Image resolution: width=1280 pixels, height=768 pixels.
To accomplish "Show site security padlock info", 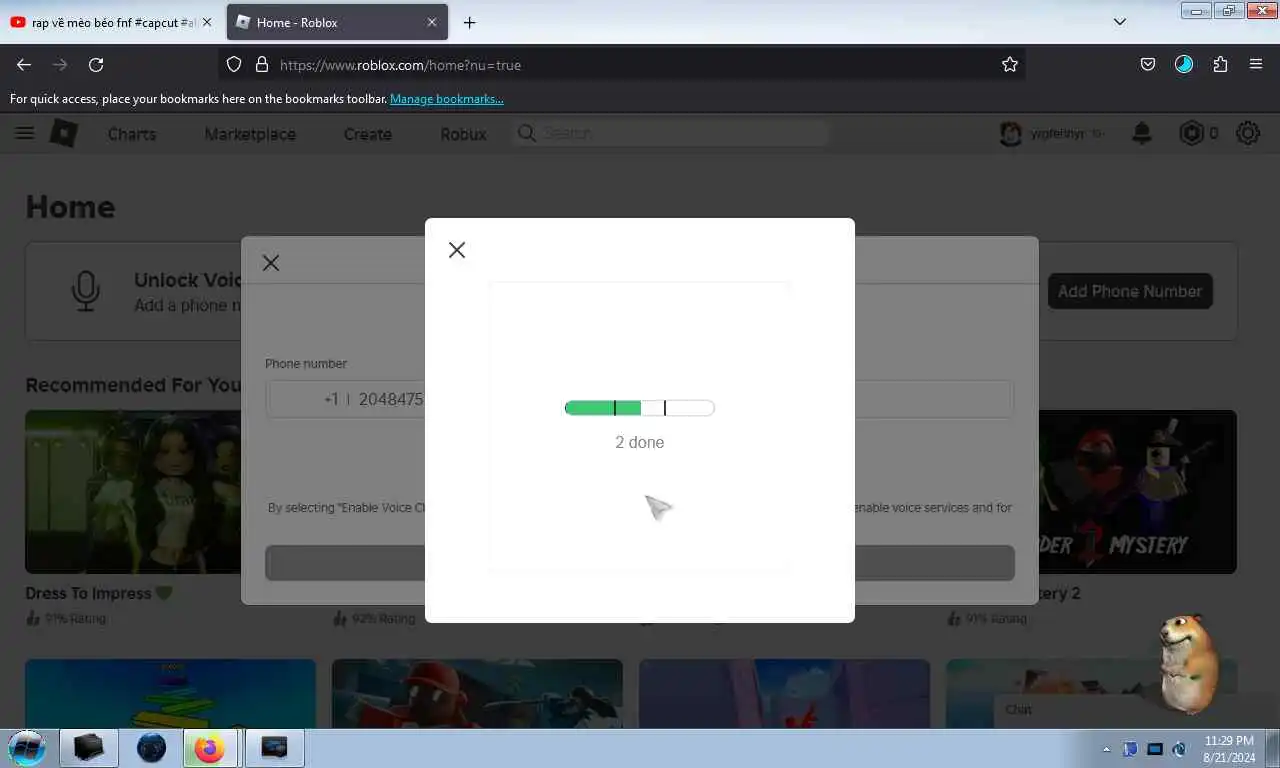I will (262, 64).
